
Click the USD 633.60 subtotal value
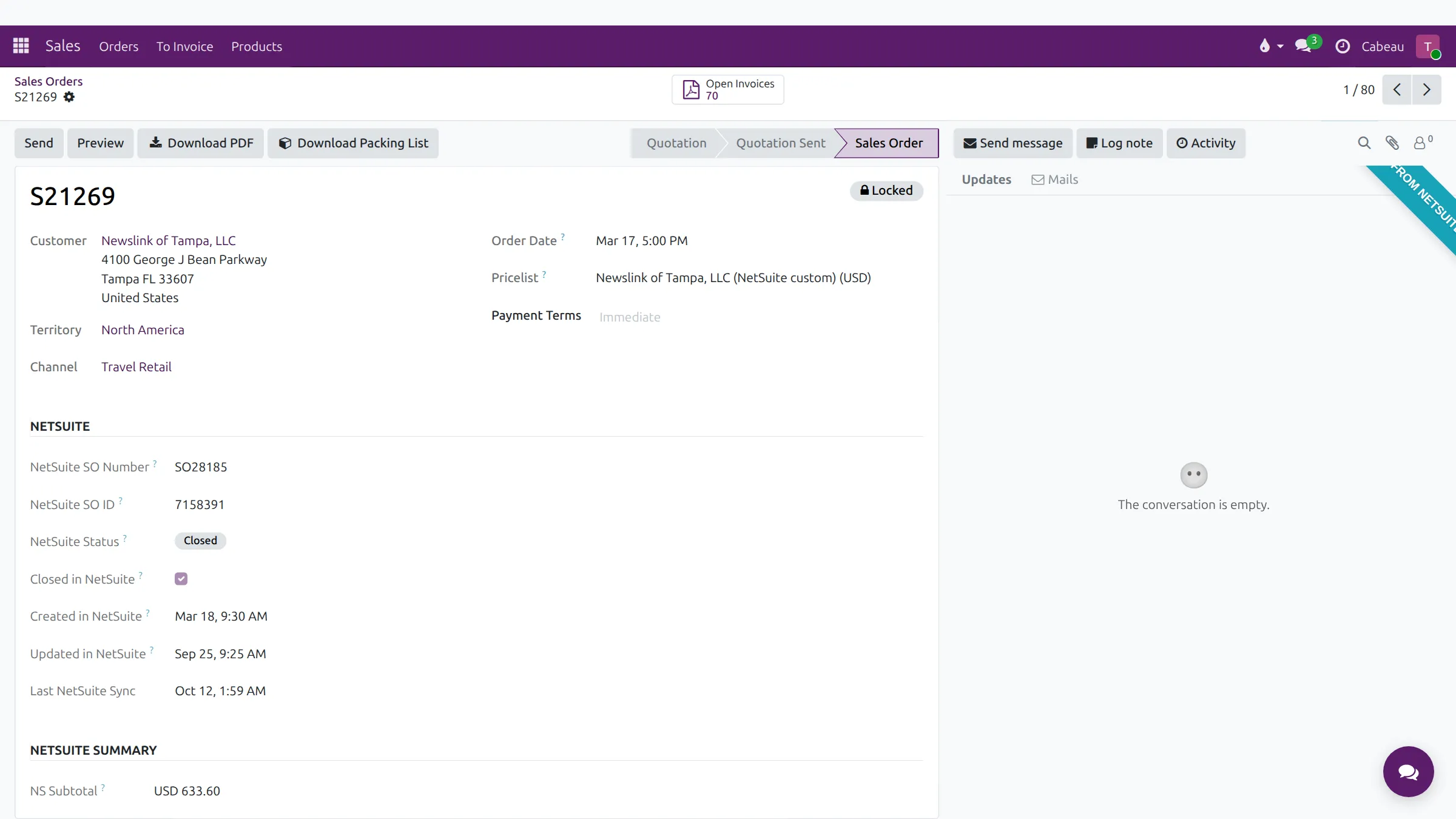coord(187,791)
